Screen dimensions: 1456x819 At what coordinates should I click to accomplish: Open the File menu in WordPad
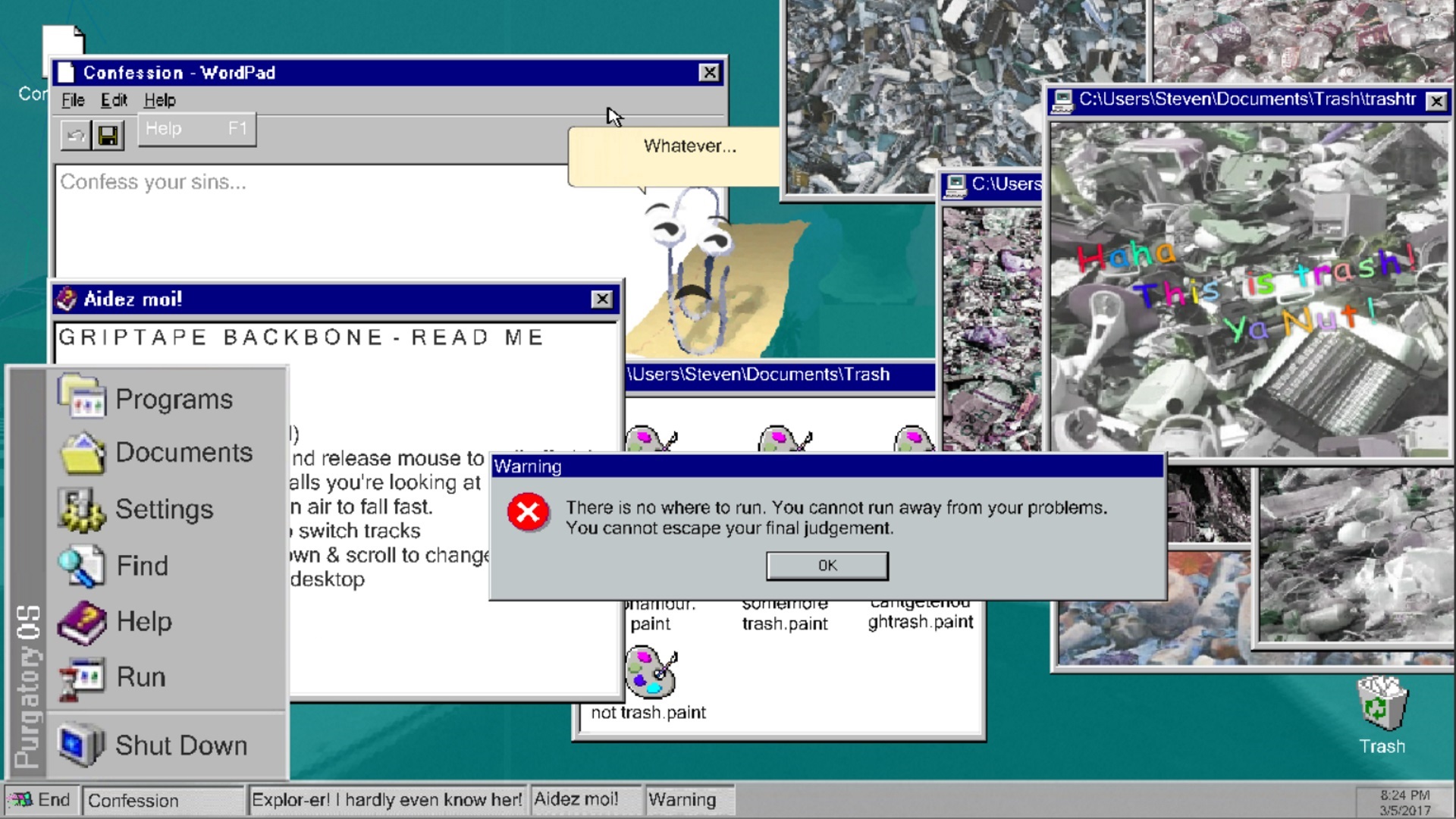(72, 99)
